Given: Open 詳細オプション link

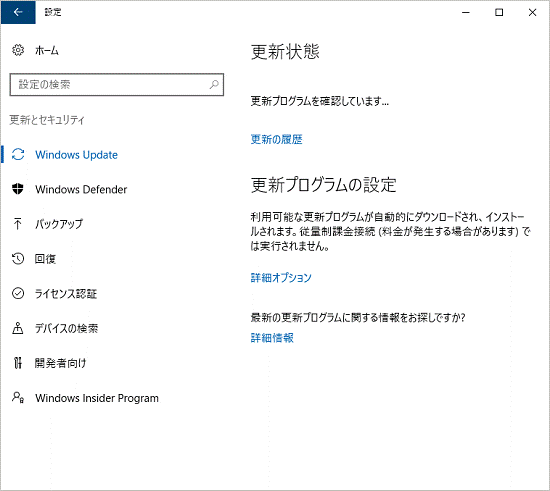Looking at the screenshot, I should click(281, 277).
